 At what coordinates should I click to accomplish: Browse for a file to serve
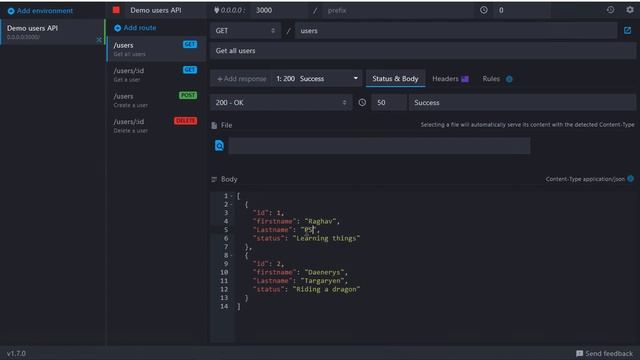coord(219,145)
